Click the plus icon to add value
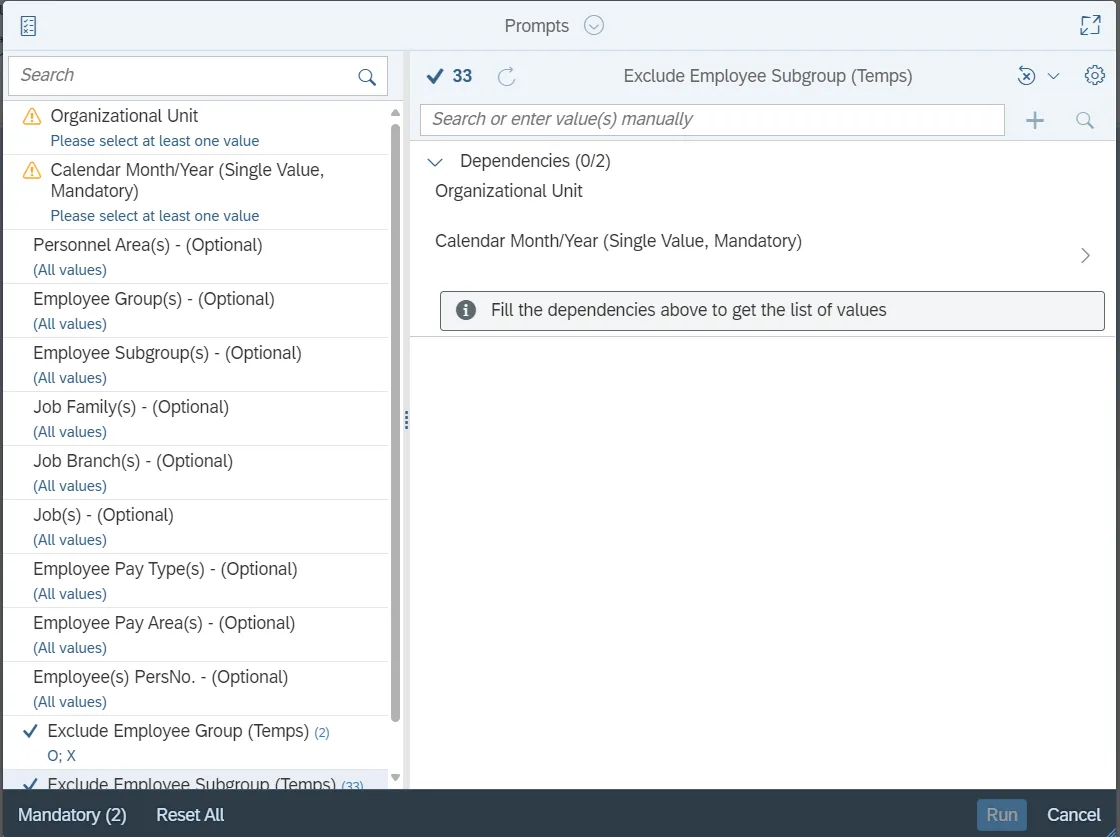 [x=1035, y=120]
